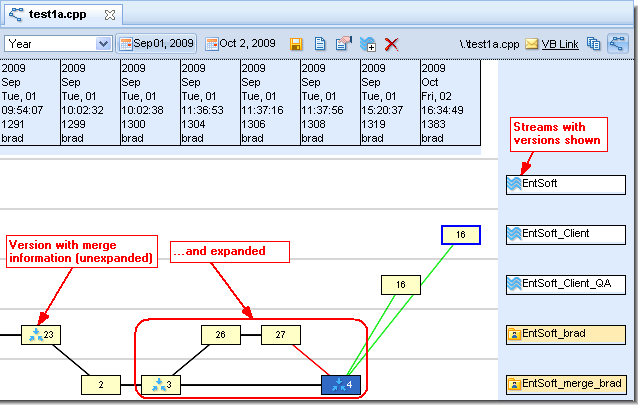Click the copy icon next to VB Link

point(594,44)
